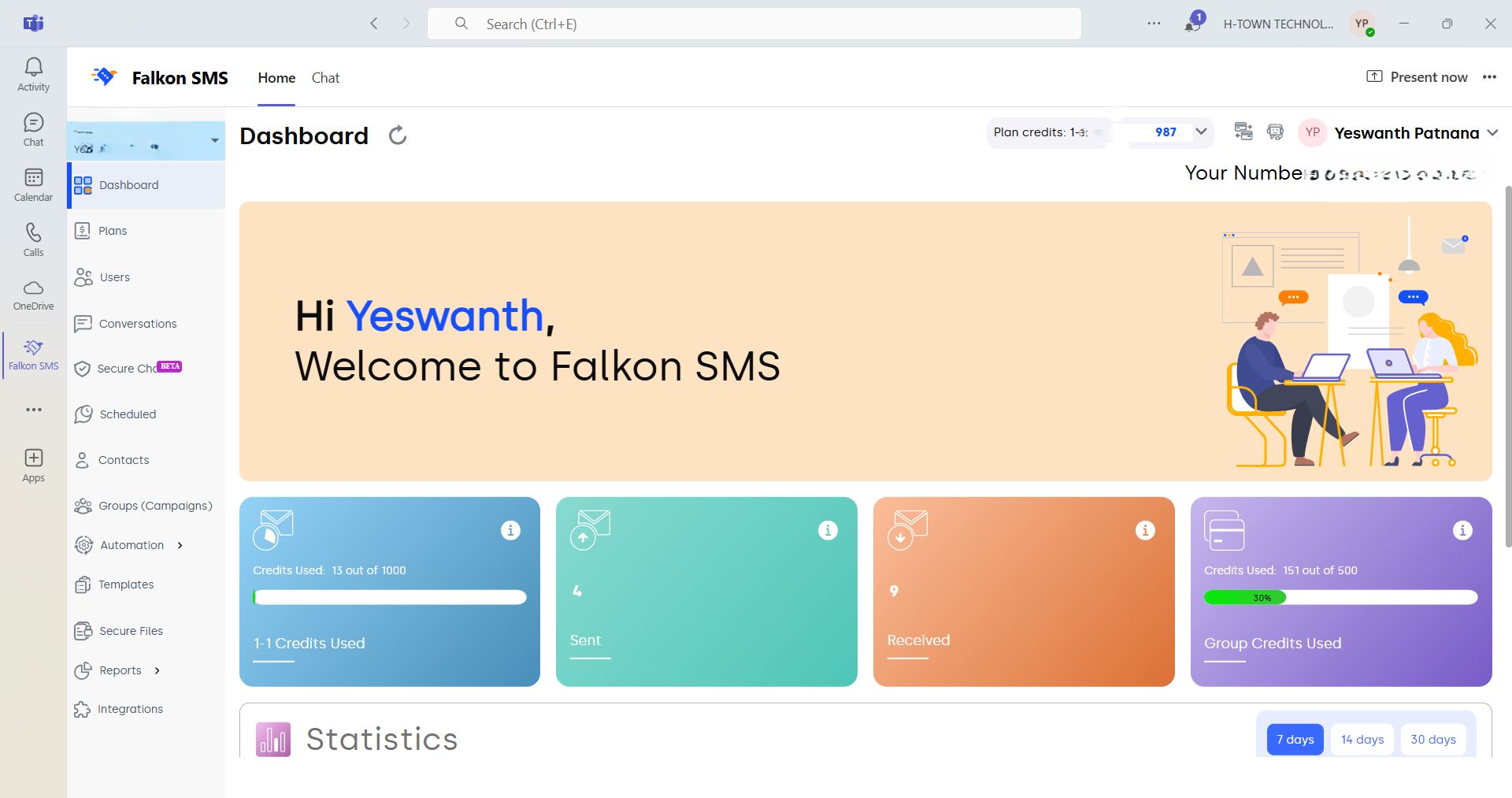Click the transfer credits icon
The image size is (1512, 798).
click(1243, 132)
